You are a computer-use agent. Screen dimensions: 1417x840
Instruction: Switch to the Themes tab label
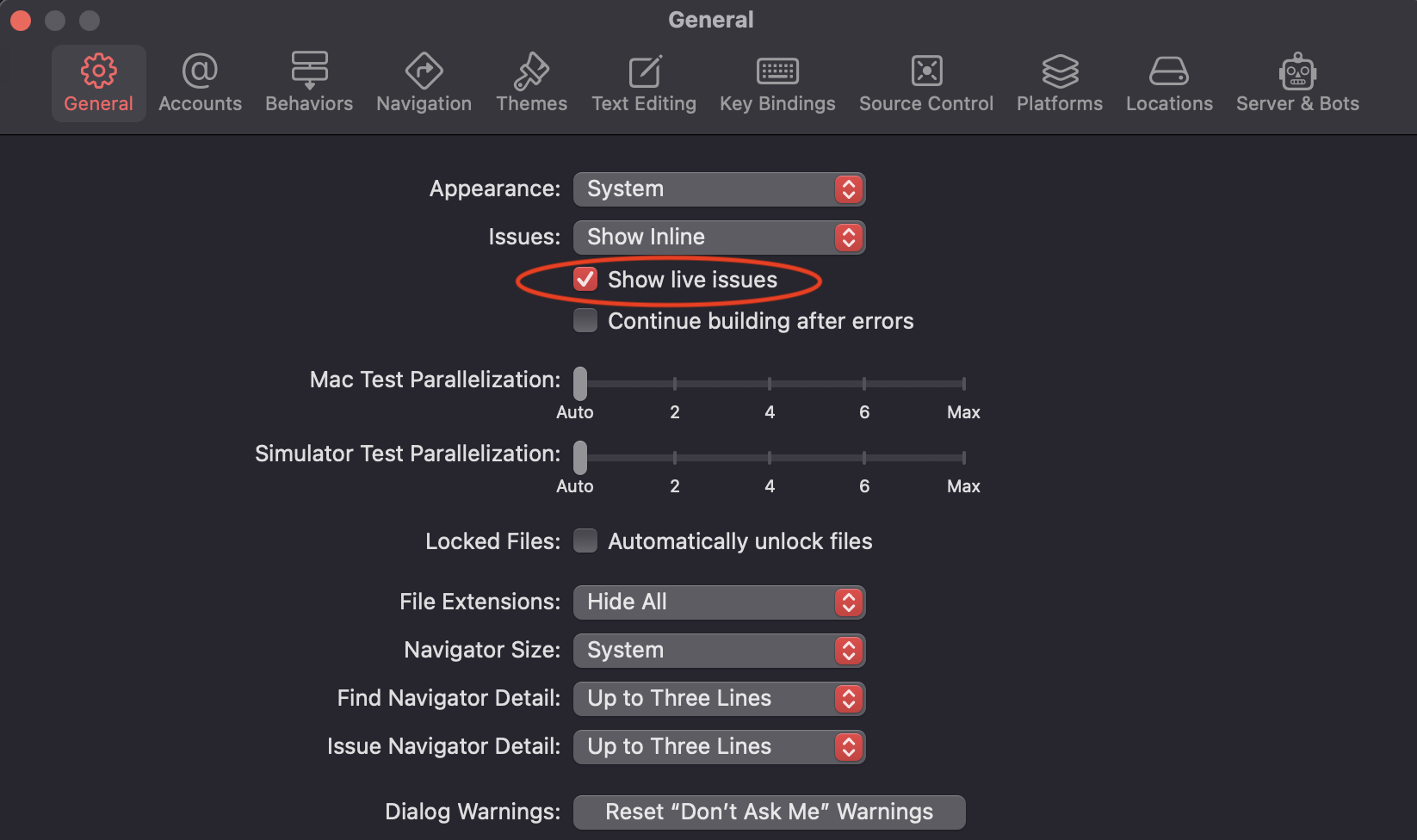click(531, 103)
